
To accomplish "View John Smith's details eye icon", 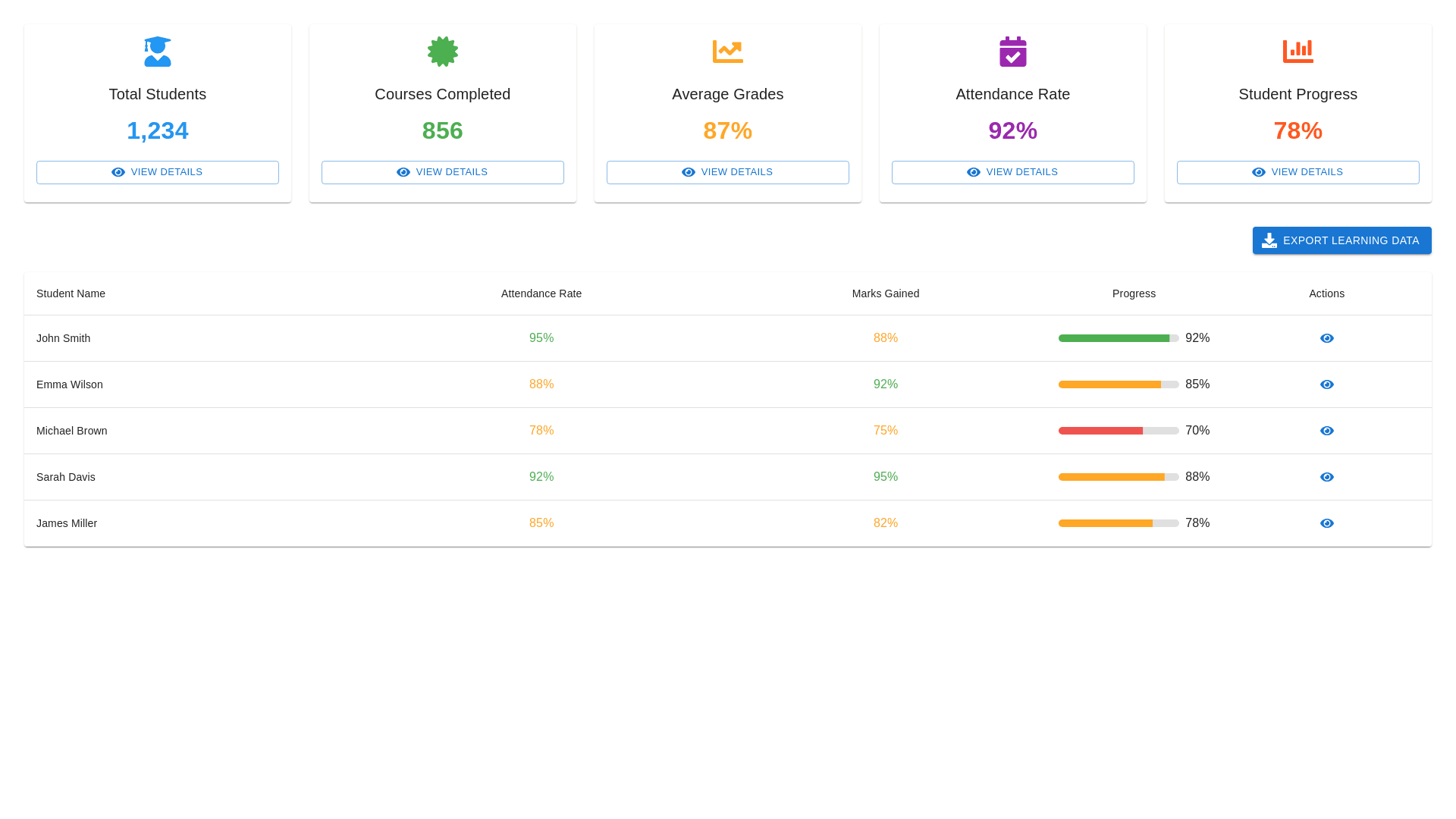I will click(1326, 338).
